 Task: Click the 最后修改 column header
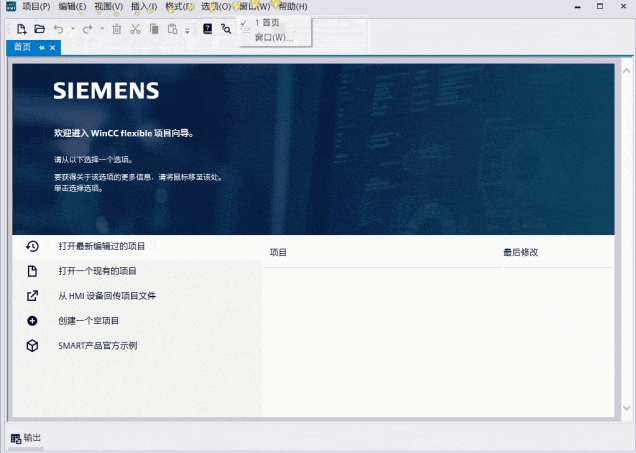[521, 252]
